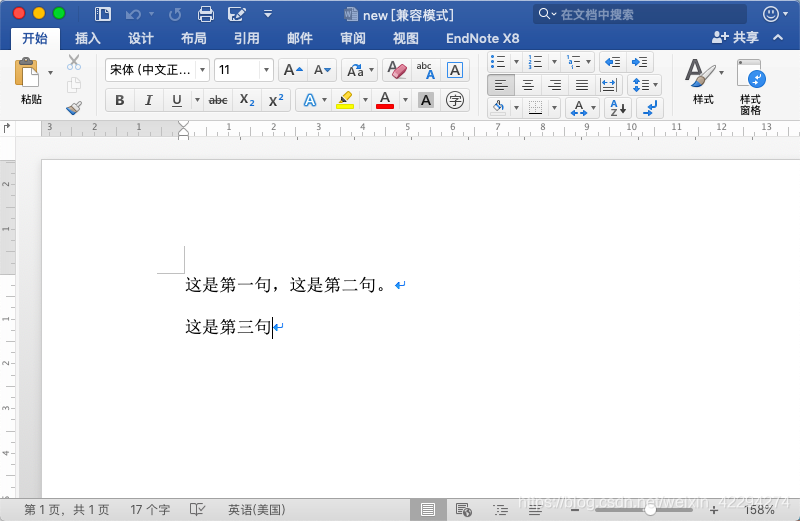Open the Styles Pane
Screen dimensions: 800x521
(751, 87)
